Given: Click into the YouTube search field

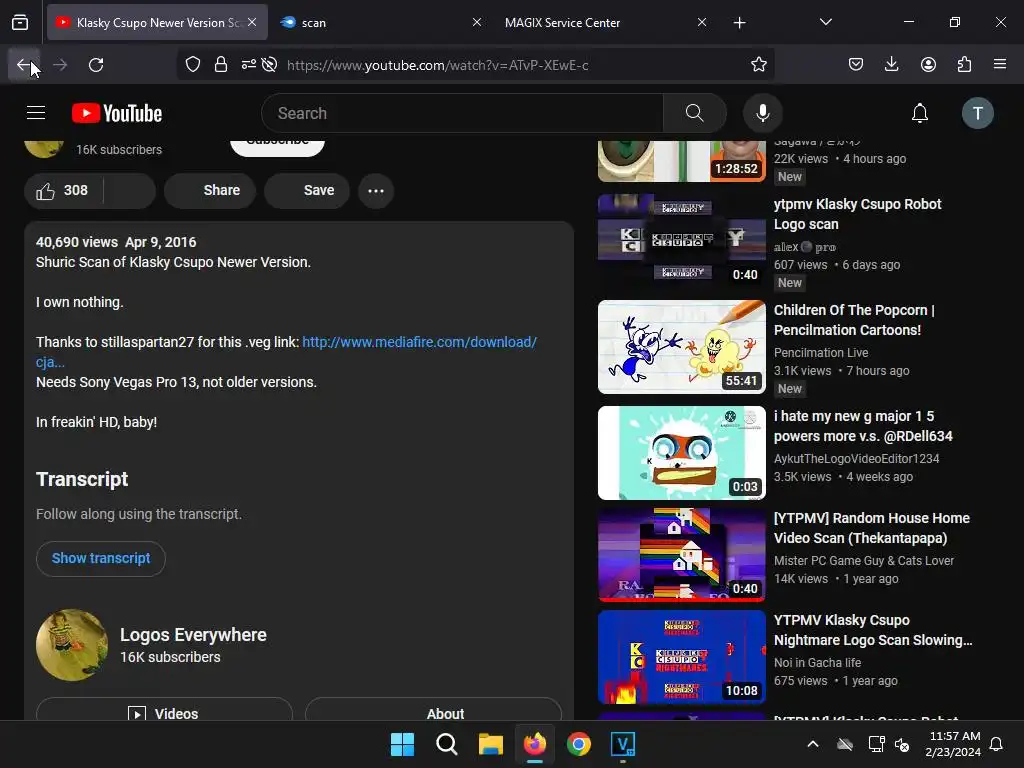Looking at the screenshot, I should (462, 113).
